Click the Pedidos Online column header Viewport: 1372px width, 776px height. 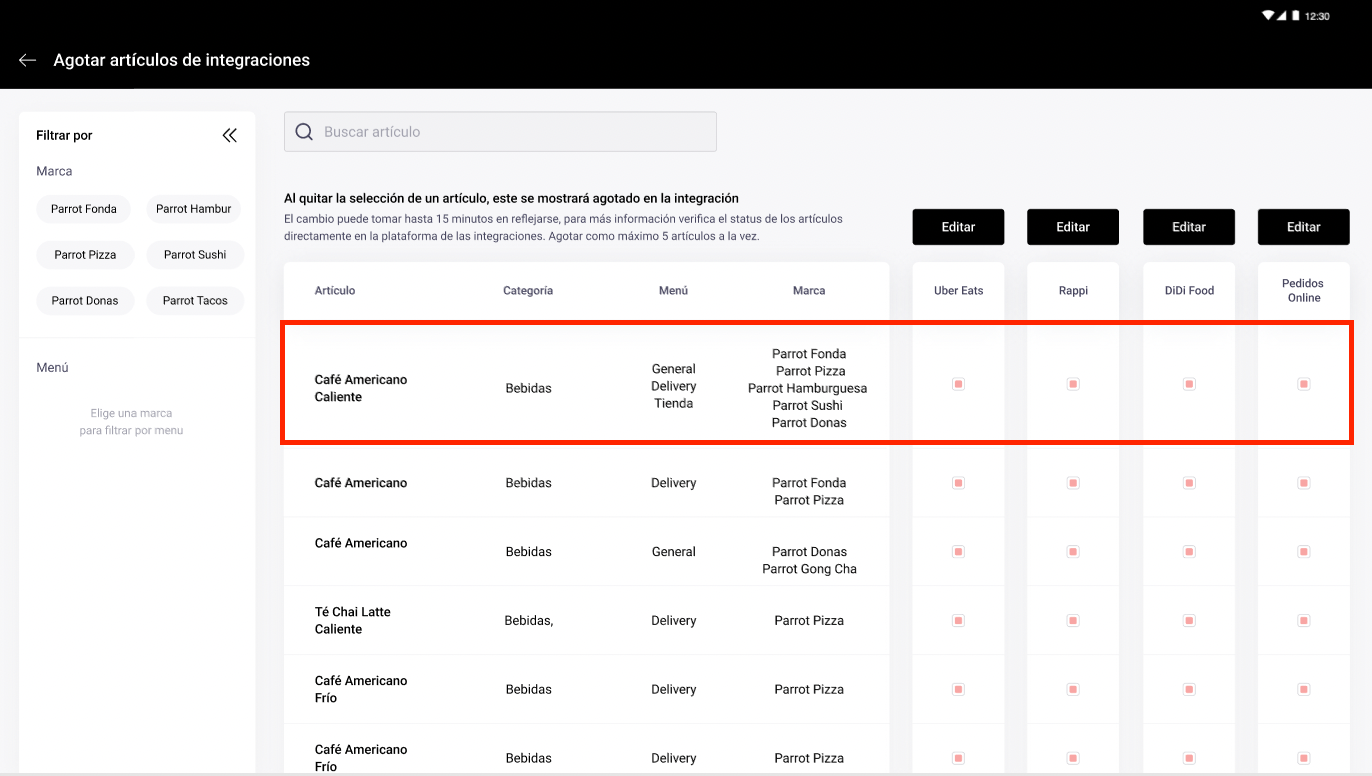[1304, 291]
